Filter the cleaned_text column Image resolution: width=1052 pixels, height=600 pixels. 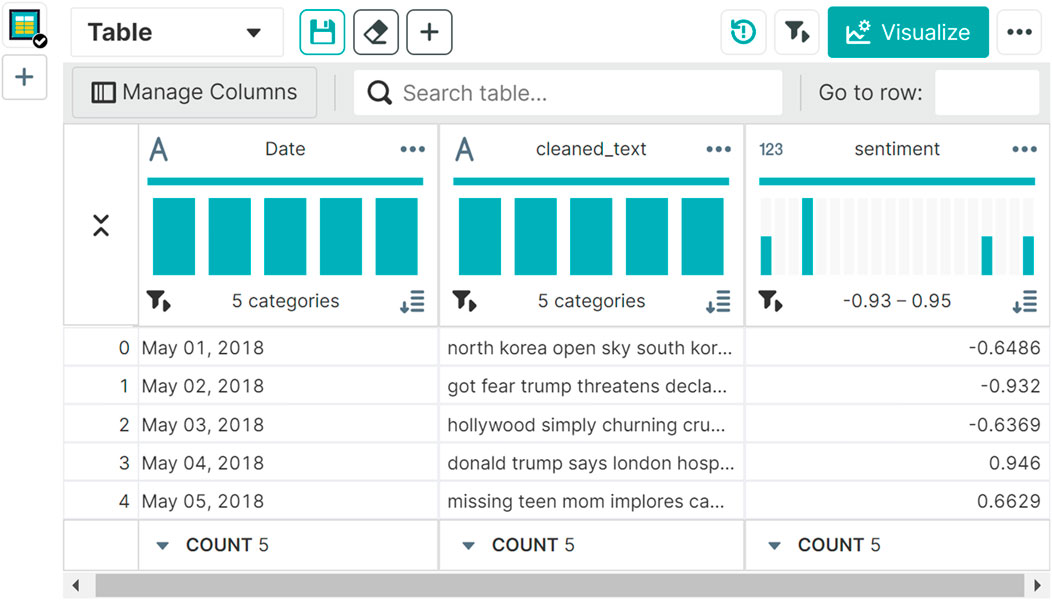click(464, 301)
